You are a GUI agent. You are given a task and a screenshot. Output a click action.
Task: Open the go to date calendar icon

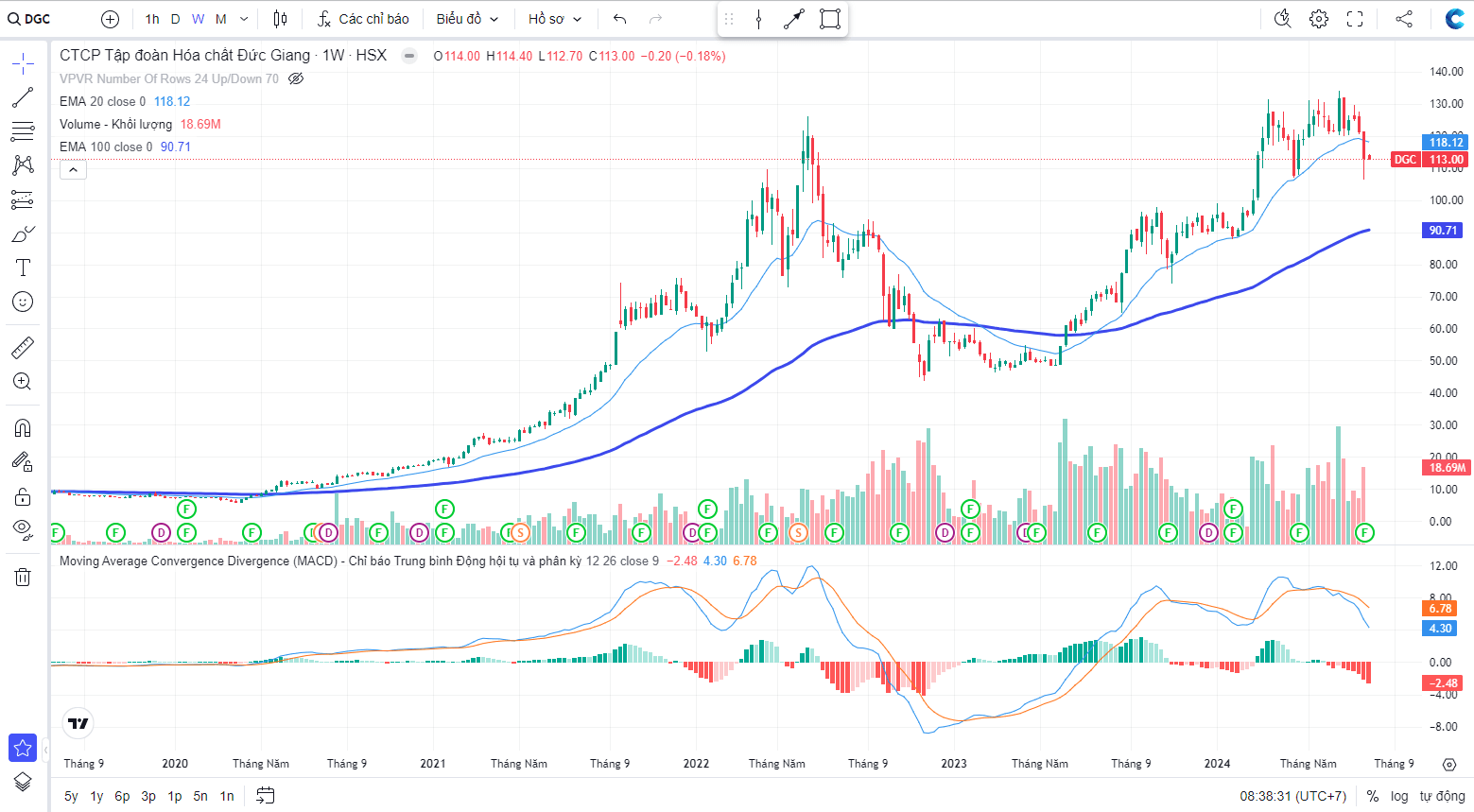266,796
